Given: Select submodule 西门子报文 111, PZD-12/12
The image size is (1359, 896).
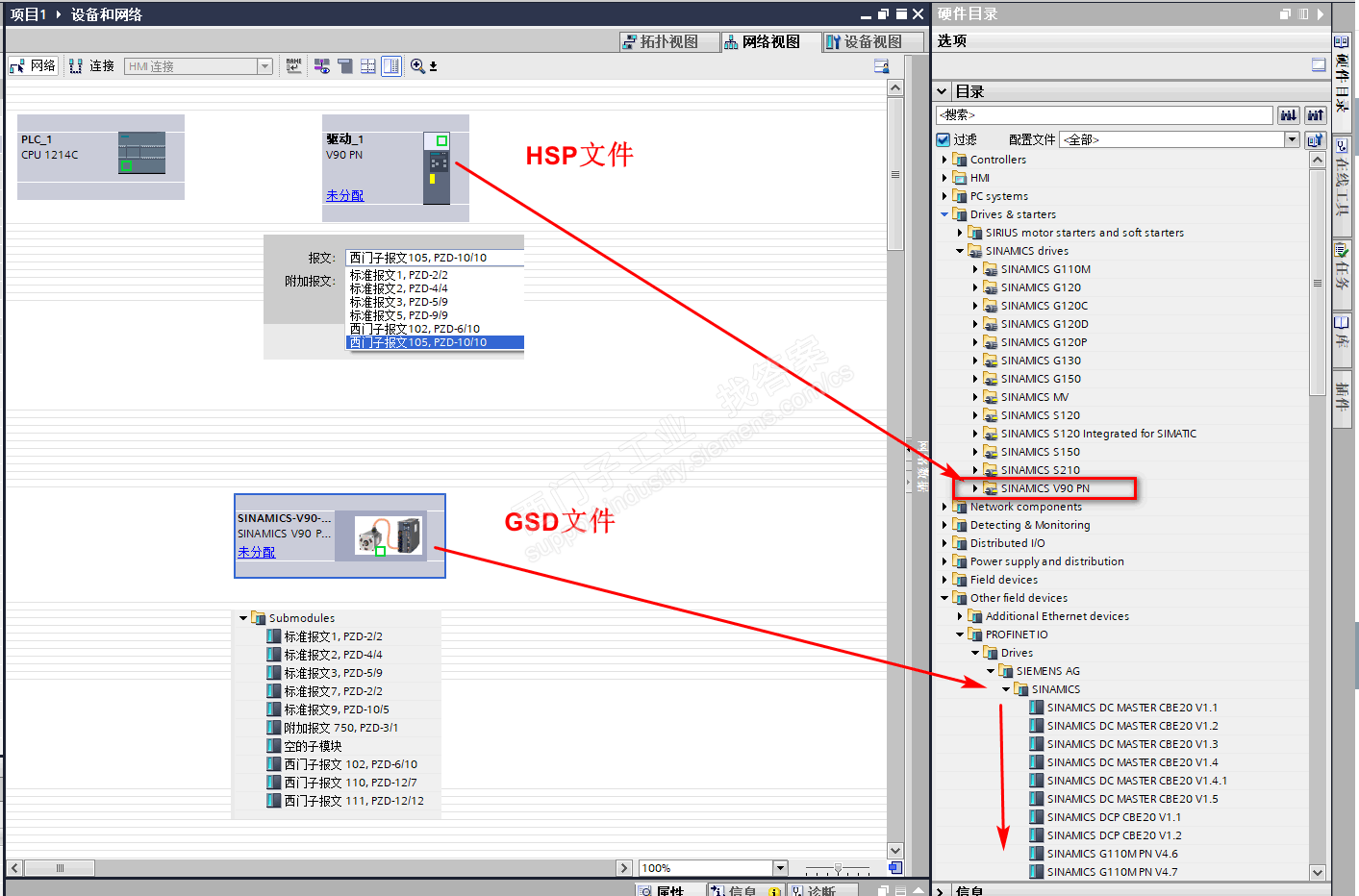Looking at the screenshot, I should [x=354, y=801].
